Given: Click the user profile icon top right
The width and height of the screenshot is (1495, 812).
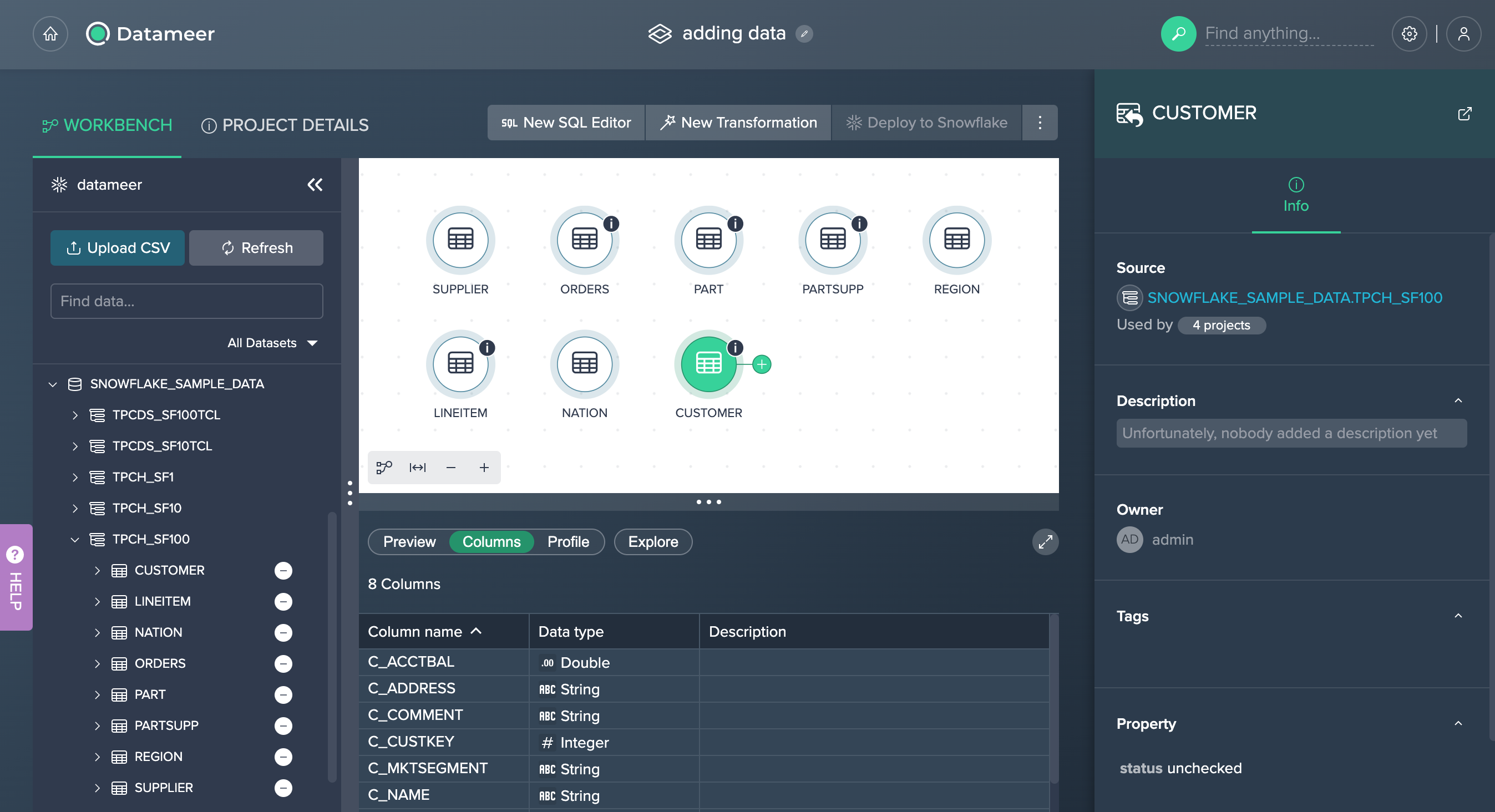Looking at the screenshot, I should click(1464, 34).
